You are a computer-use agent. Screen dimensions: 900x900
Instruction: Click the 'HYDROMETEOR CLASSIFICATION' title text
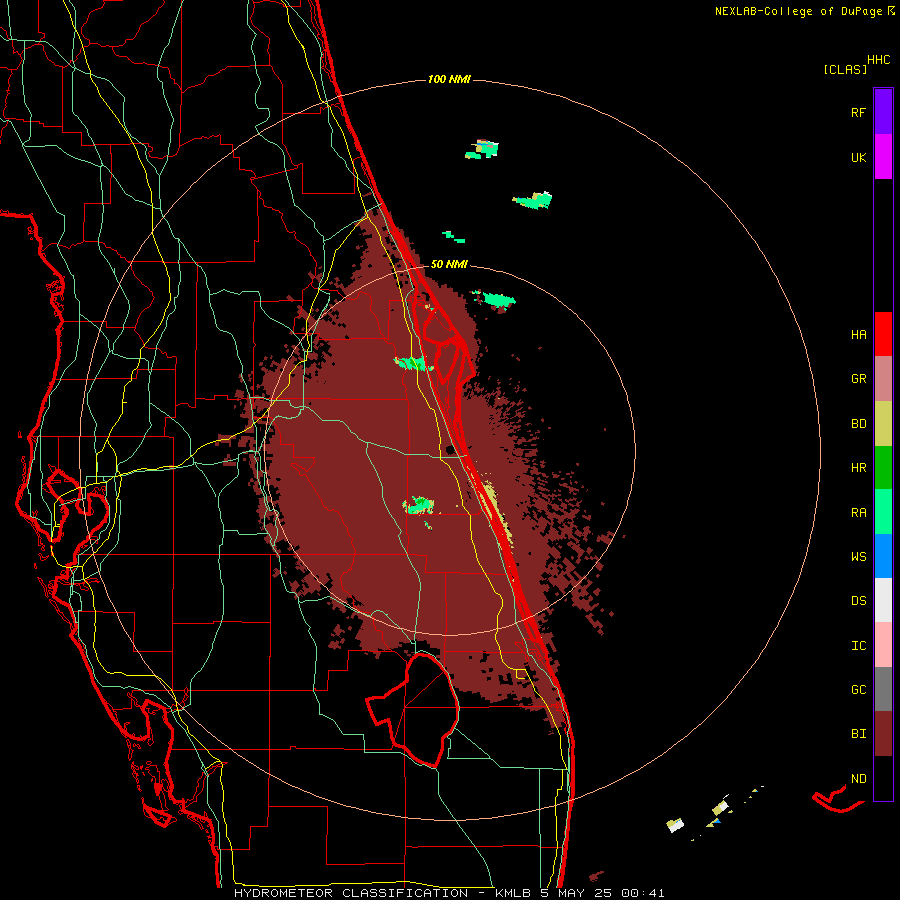coord(351,893)
